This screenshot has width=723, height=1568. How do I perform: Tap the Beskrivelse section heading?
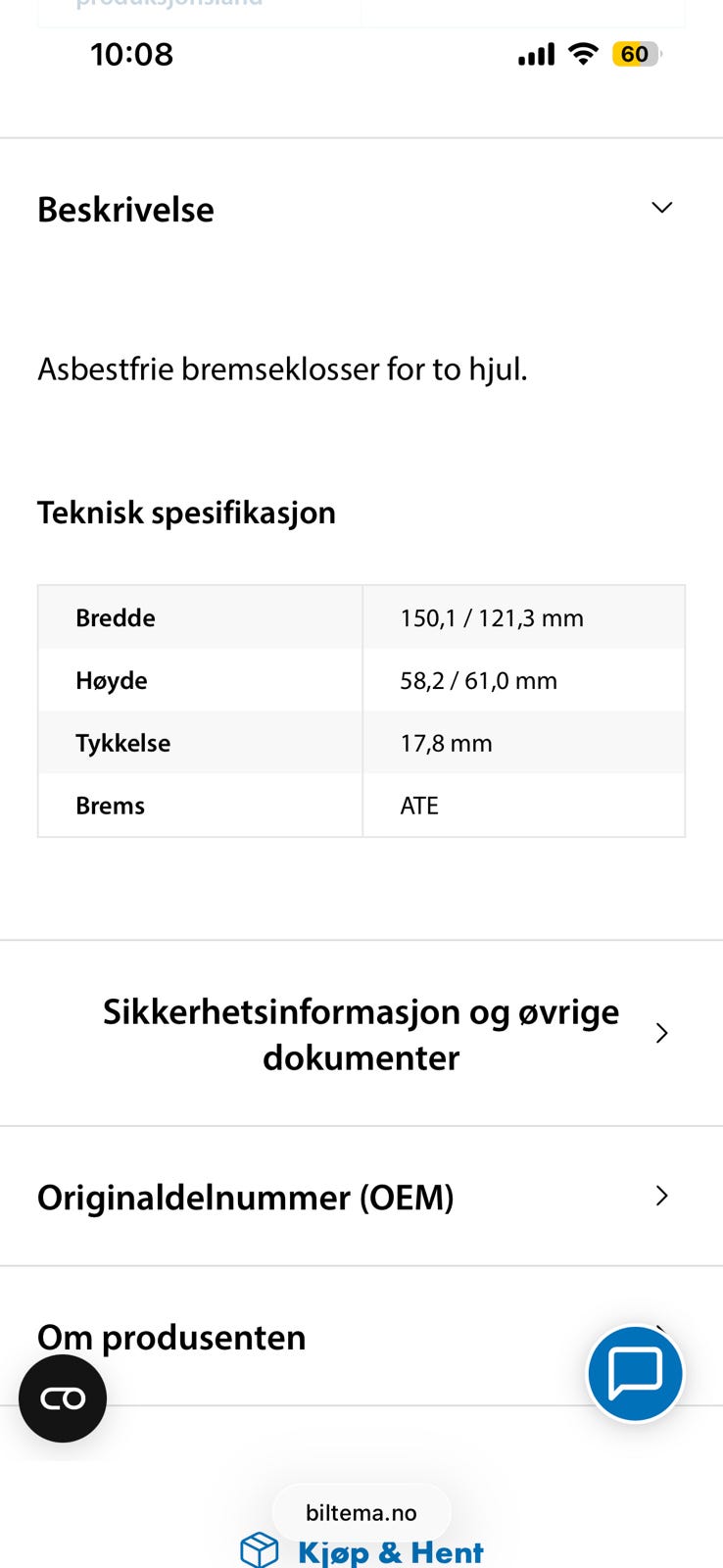click(125, 209)
